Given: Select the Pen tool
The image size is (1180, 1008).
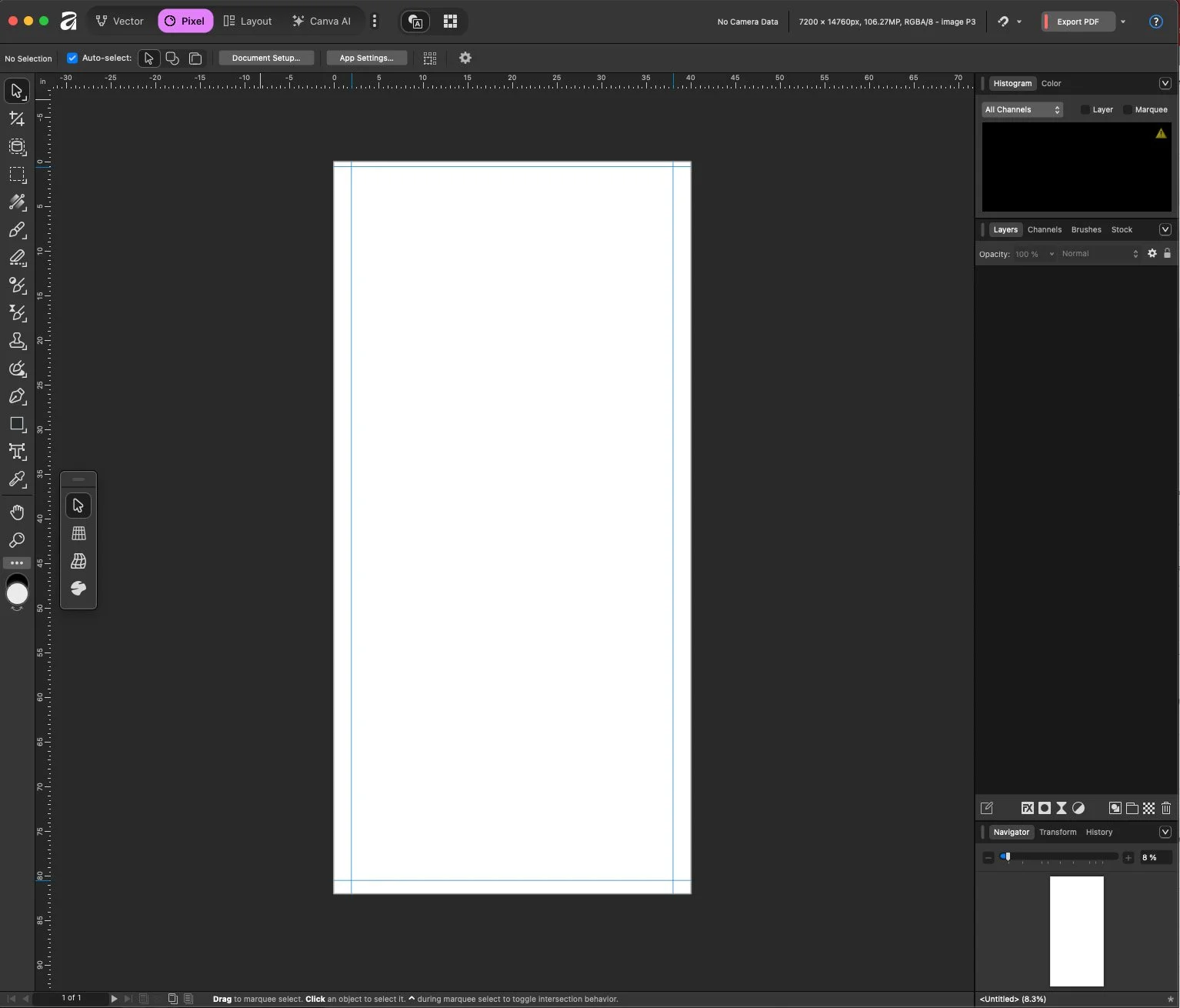Looking at the screenshot, I should [x=17, y=396].
